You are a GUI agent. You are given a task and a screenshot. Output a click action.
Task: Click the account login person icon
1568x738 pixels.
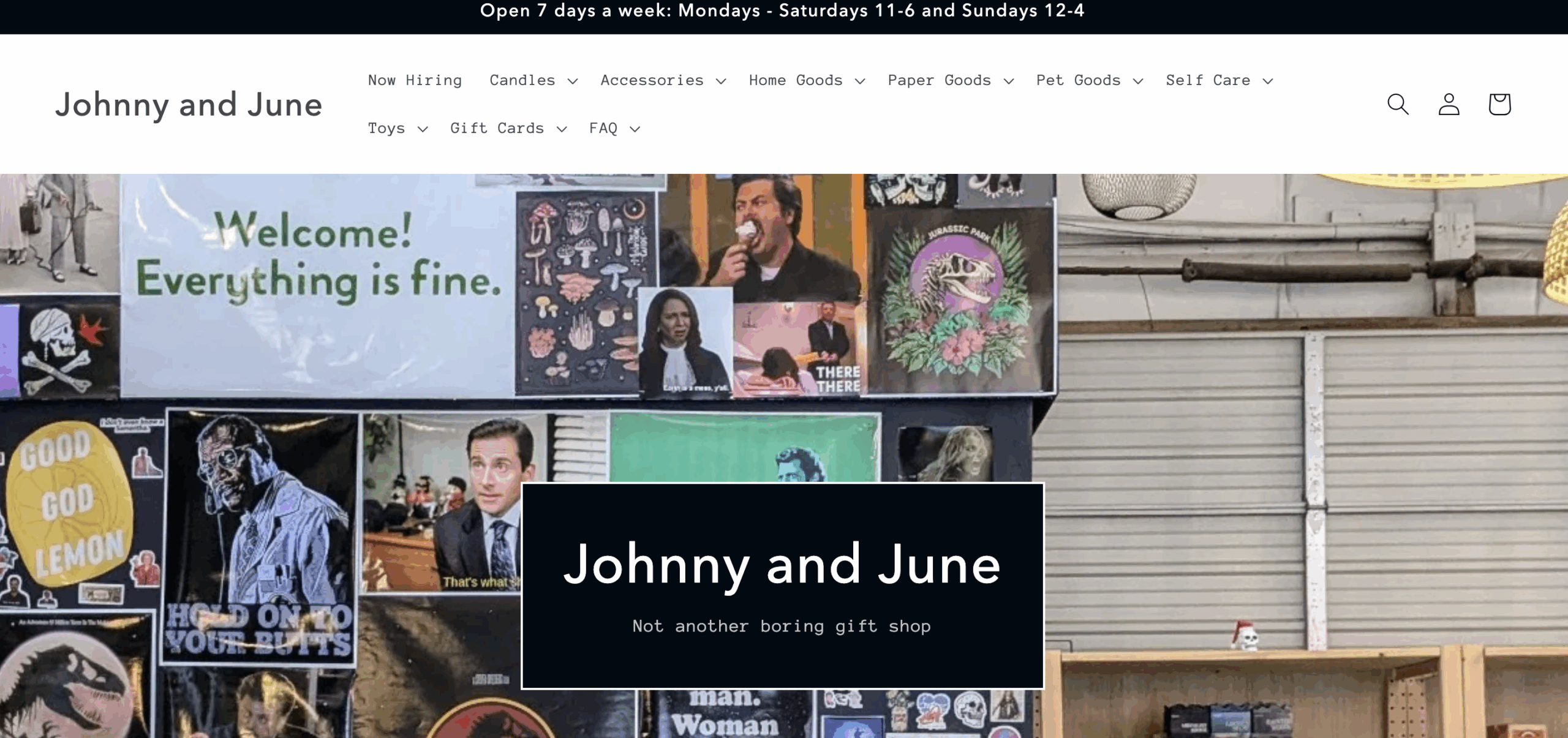click(x=1448, y=104)
